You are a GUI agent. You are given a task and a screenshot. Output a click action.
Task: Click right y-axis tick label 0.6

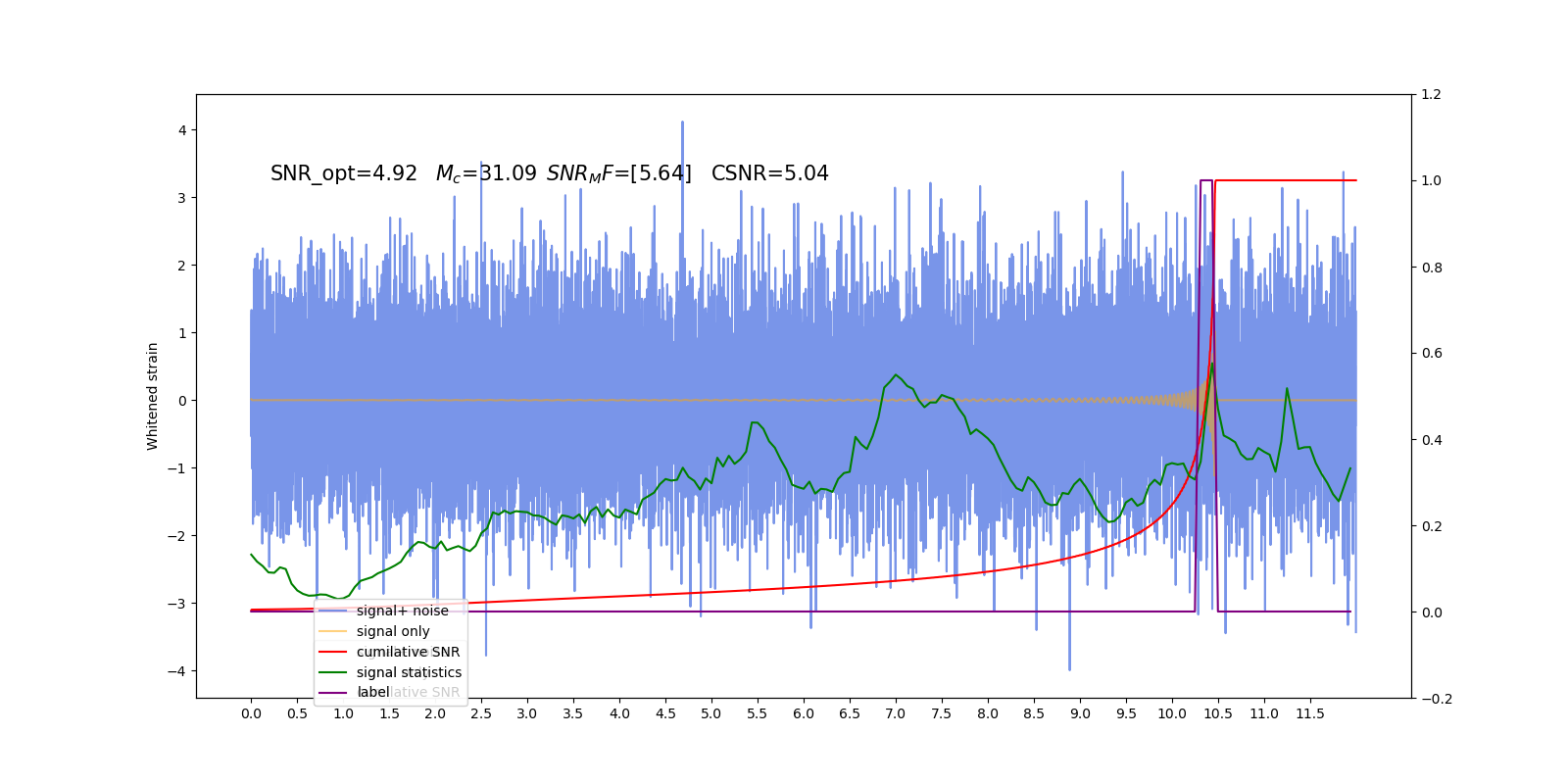[x=1432, y=354]
